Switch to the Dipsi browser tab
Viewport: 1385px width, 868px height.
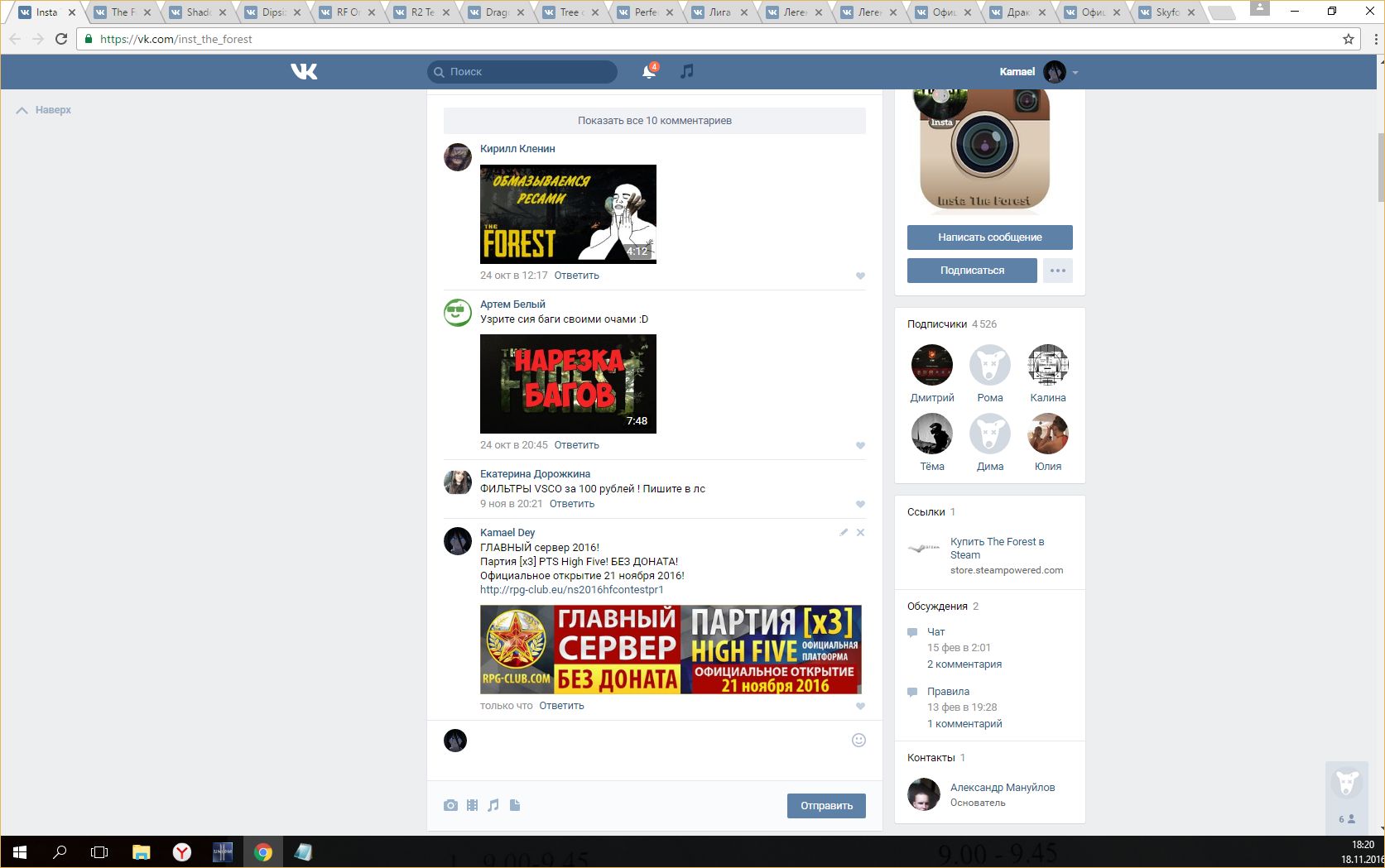(272, 12)
